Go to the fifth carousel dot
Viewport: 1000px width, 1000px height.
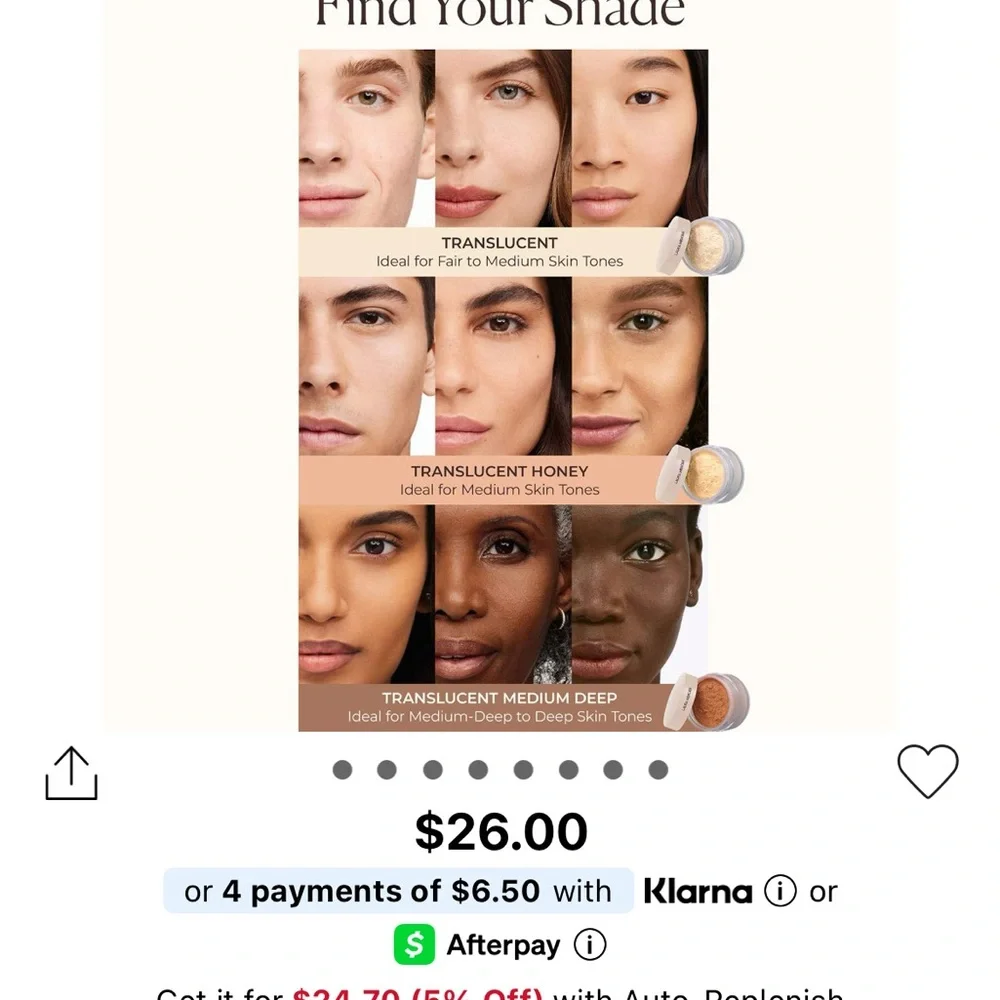click(x=523, y=769)
